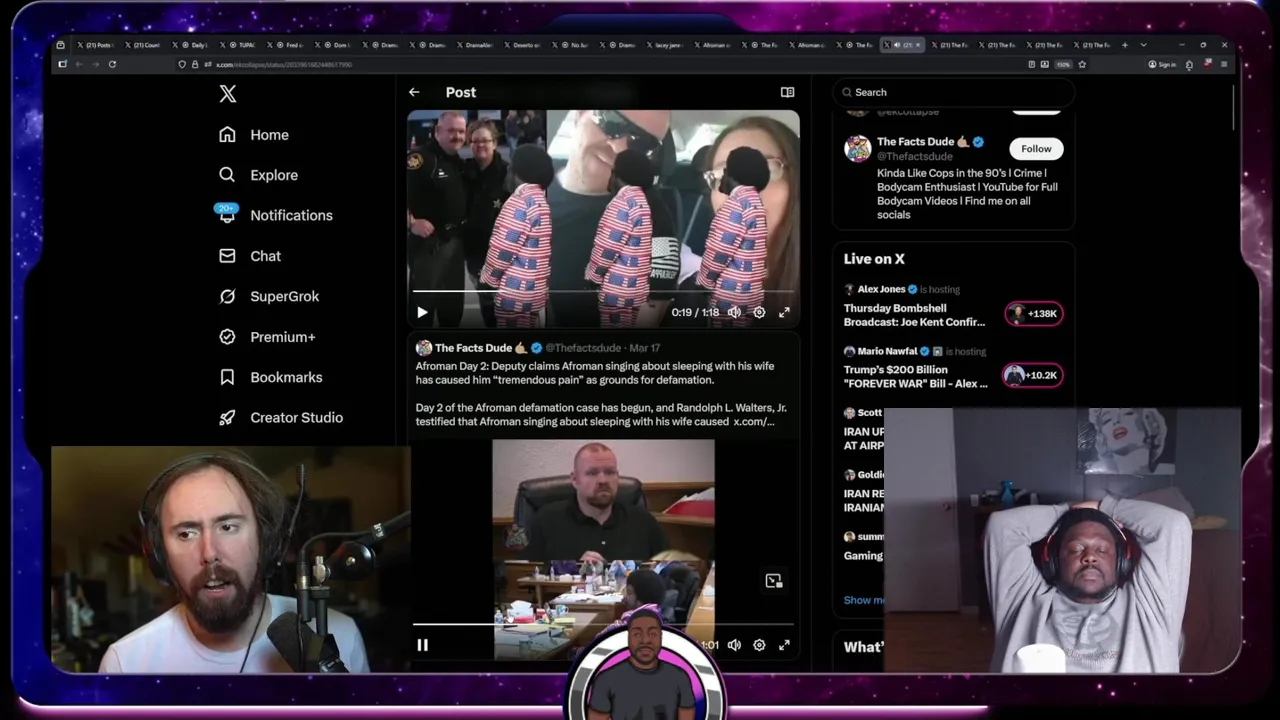This screenshot has width=1280, height=720.
Task: Click the Live on X heading
Action: click(x=874, y=259)
